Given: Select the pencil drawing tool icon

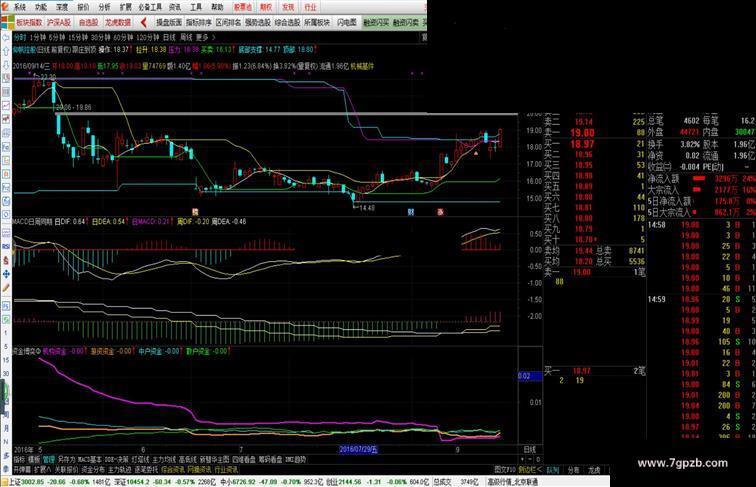Looking at the screenshot, I should (6, 288).
